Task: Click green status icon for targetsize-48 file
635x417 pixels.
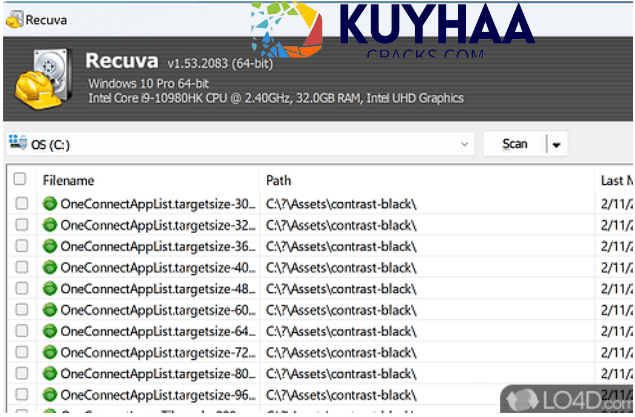Action: [x=50, y=288]
